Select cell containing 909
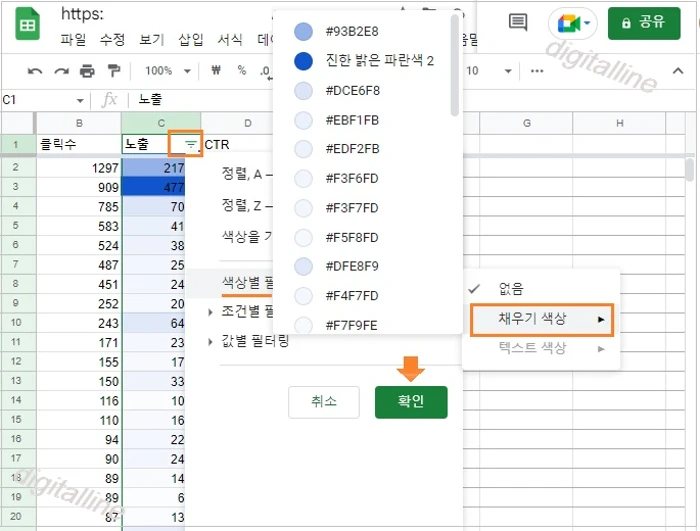Viewport: 700px width, 531px height. coord(79,187)
